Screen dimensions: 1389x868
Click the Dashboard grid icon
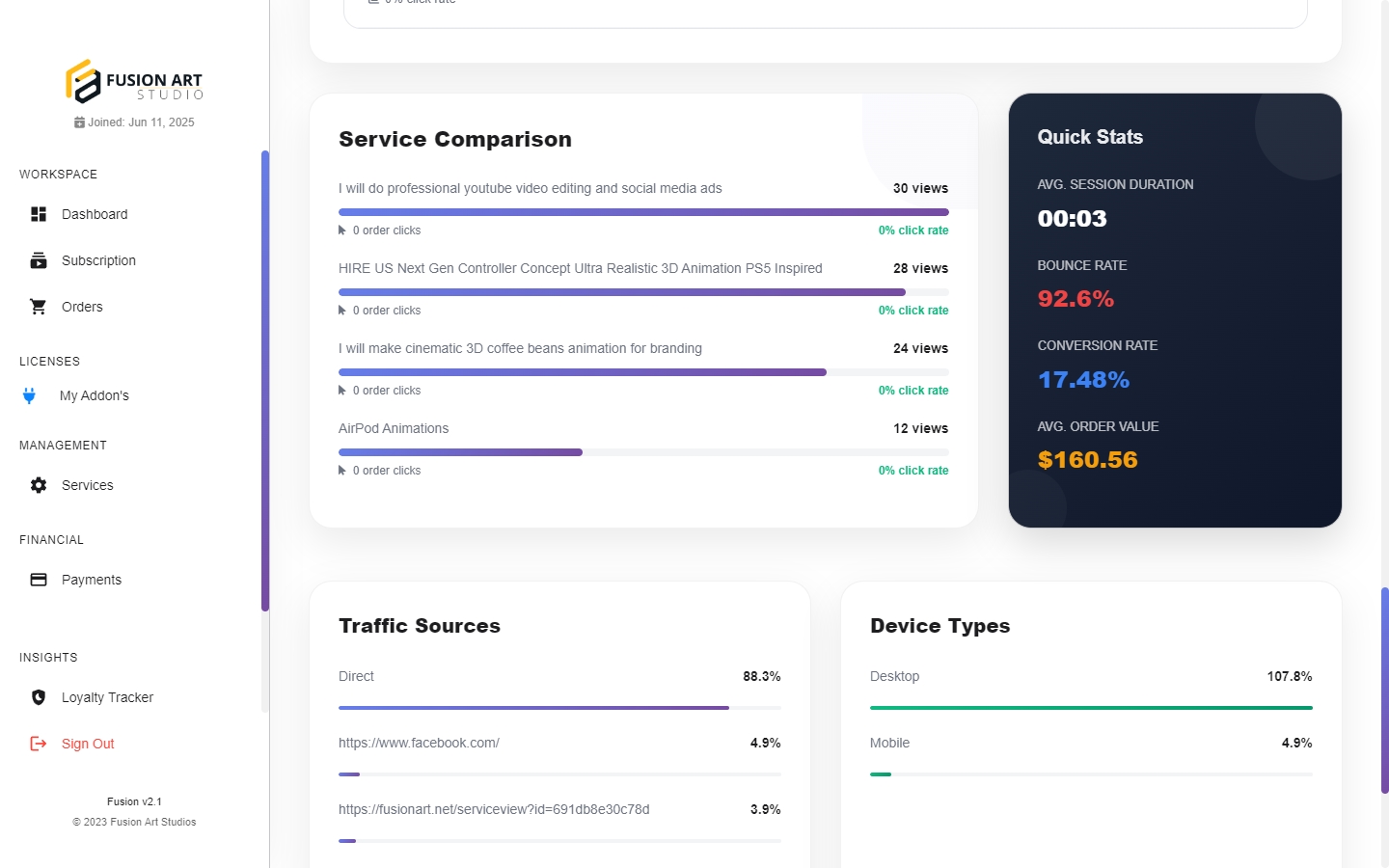pos(39,214)
